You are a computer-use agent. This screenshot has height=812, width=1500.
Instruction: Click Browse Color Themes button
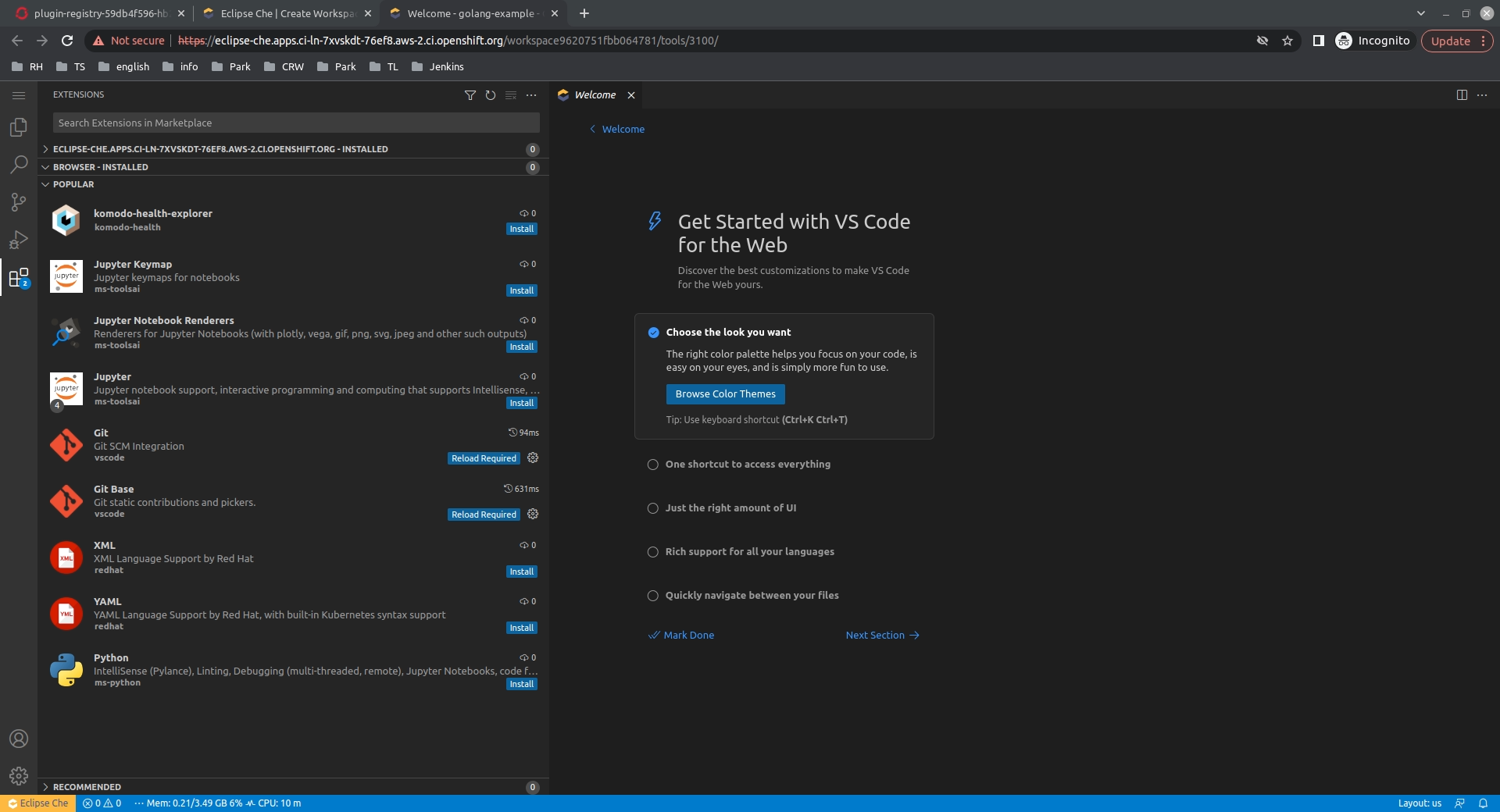[725, 394]
